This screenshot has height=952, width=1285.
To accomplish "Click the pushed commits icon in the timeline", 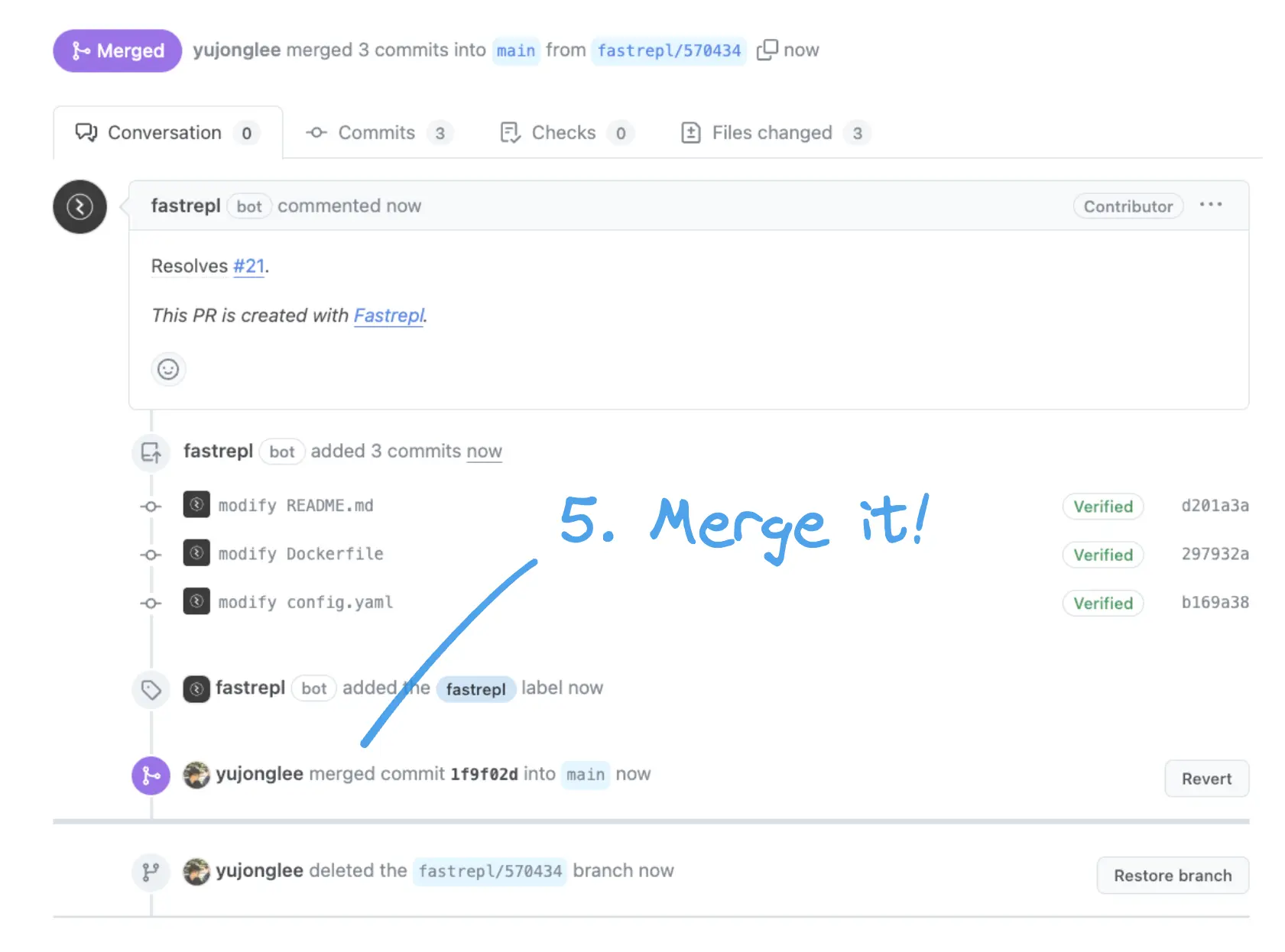I will coord(151,452).
